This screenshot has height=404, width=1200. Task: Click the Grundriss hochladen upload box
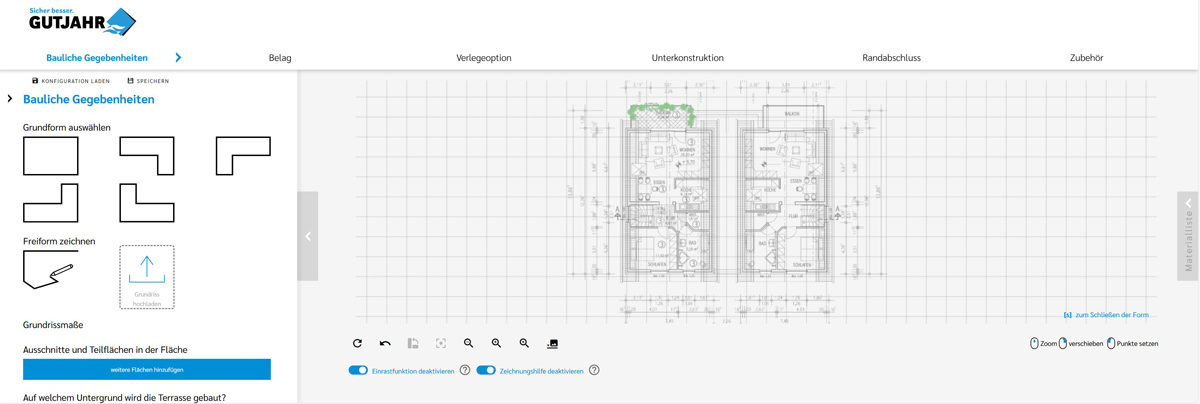[x=147, y=277]
